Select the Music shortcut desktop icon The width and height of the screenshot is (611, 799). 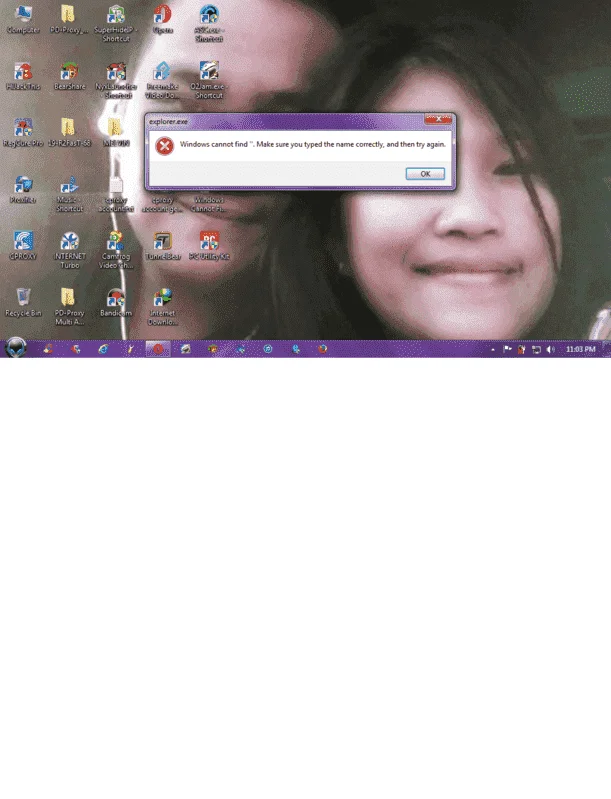pyautogui.click(x=69, y=194)
